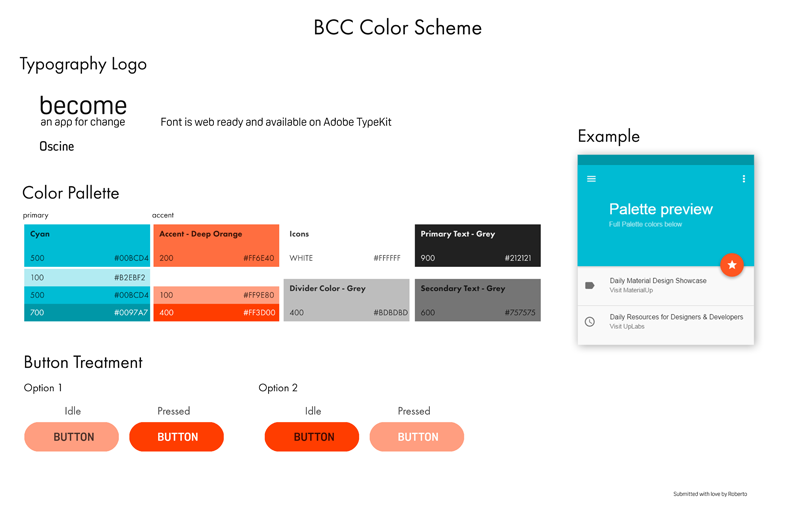Choose the Primary Text Grey #212121 swatch

pos(478,245)
